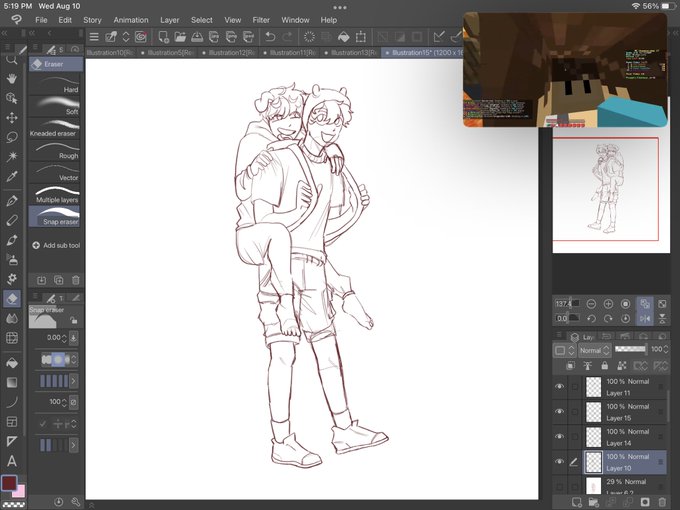Image resolution: width=680 pixels, height=510 pixels.
Task: Open the Edit menu
Action: click(x=65, y=20)
